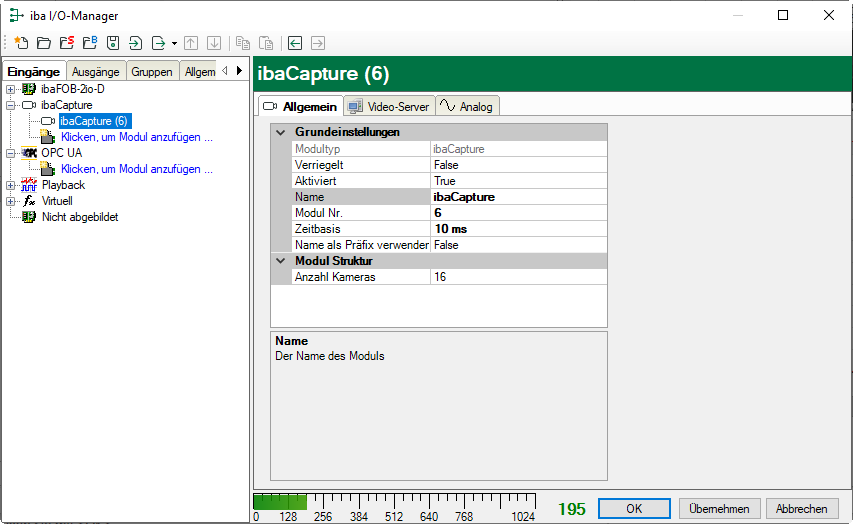Click the folder icon with blue B
The height and width of the screenshot is (524, 853).
tap(90, 43)
